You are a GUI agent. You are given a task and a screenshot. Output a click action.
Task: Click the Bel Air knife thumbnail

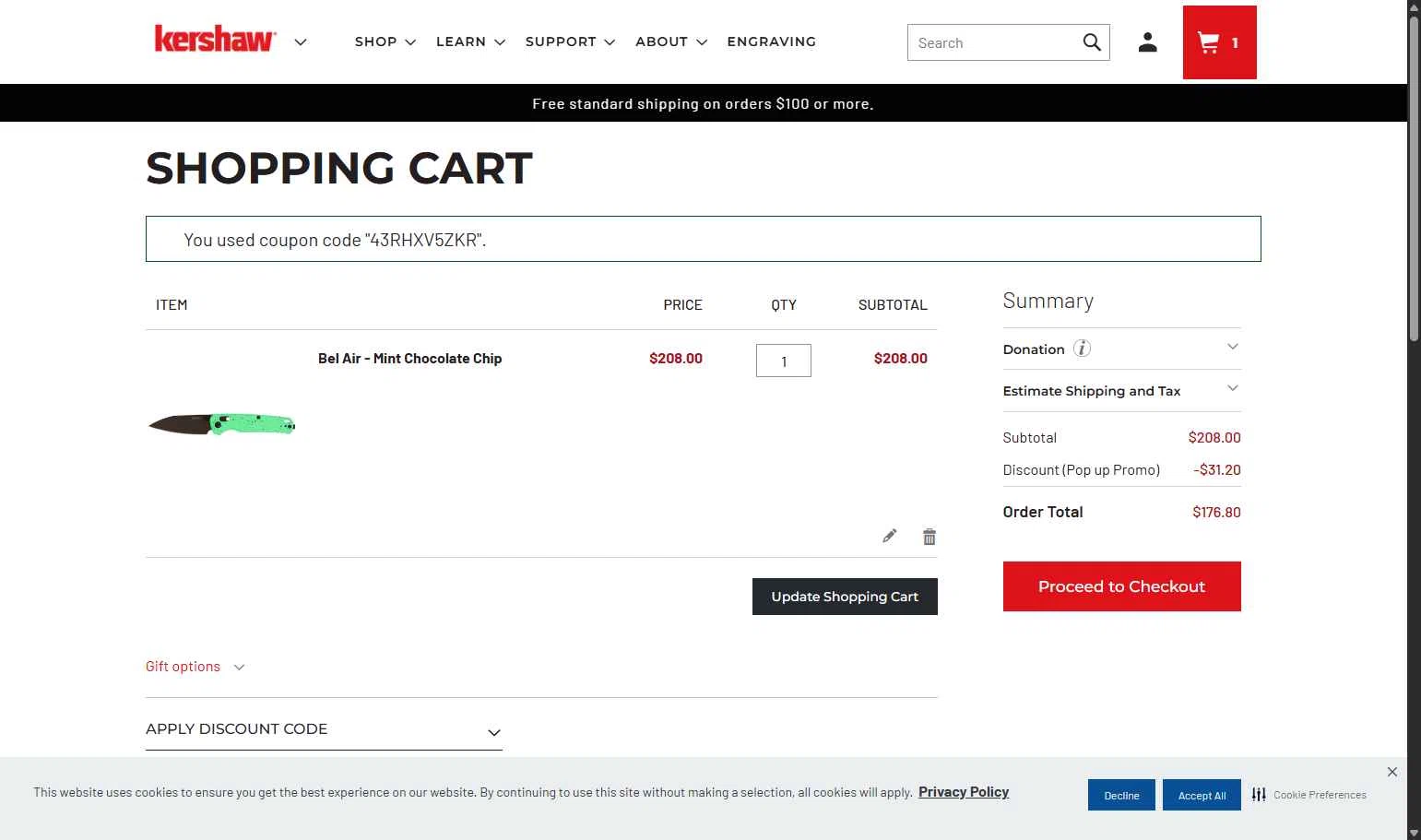(x=221, y=424)
